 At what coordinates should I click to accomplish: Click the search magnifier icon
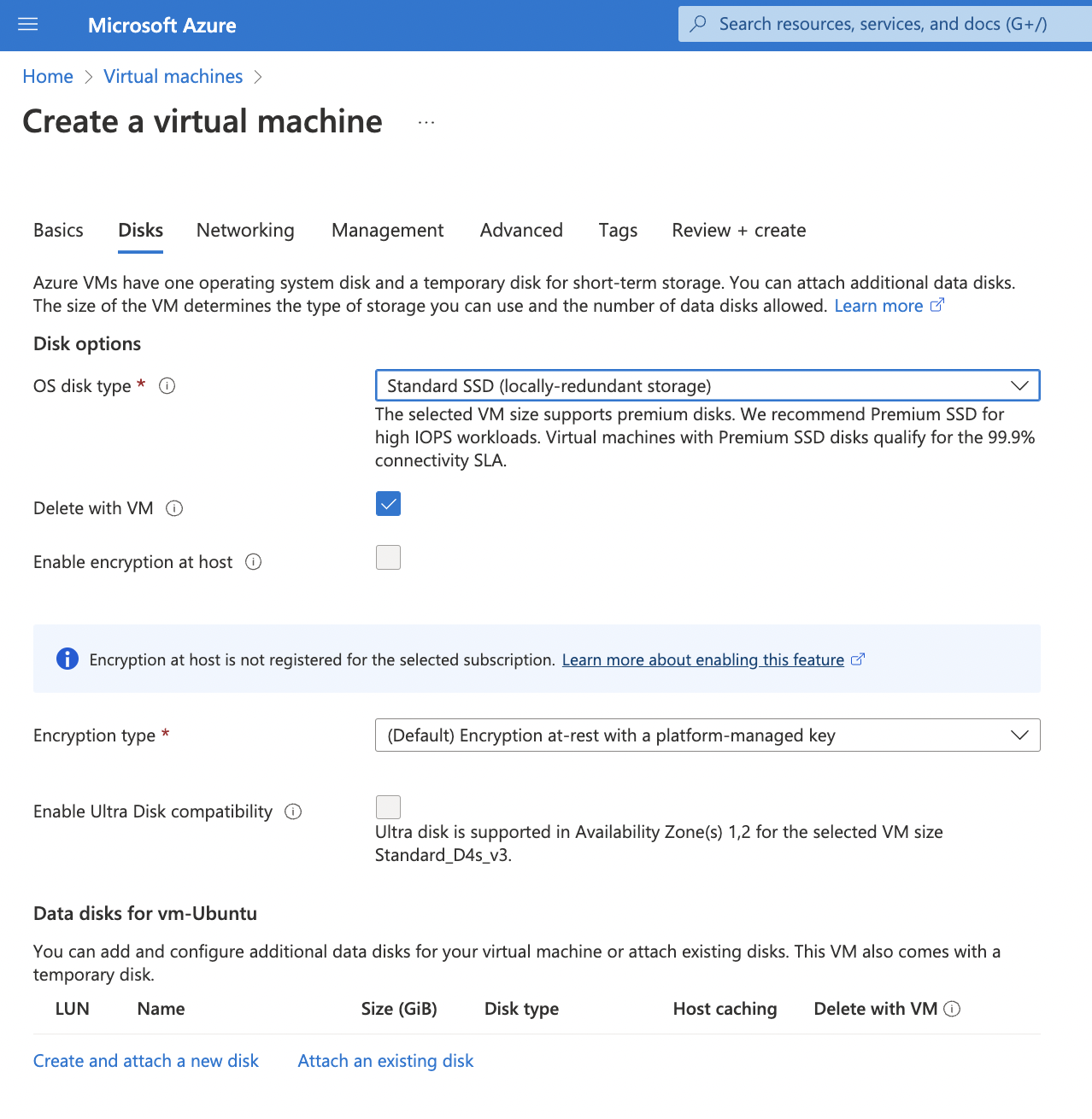click(699, 24)
